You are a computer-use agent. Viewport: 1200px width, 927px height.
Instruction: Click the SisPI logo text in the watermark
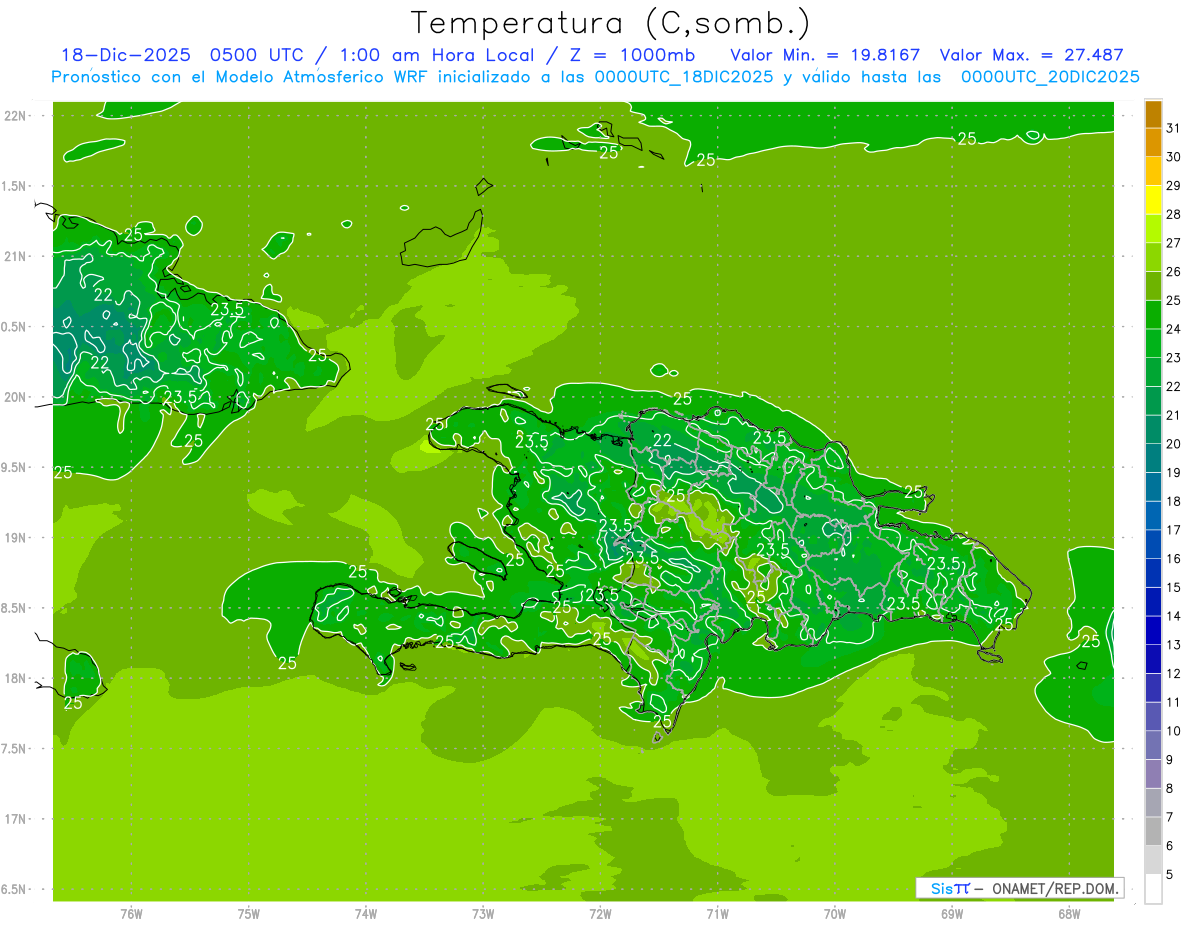[x=949, y=888]
